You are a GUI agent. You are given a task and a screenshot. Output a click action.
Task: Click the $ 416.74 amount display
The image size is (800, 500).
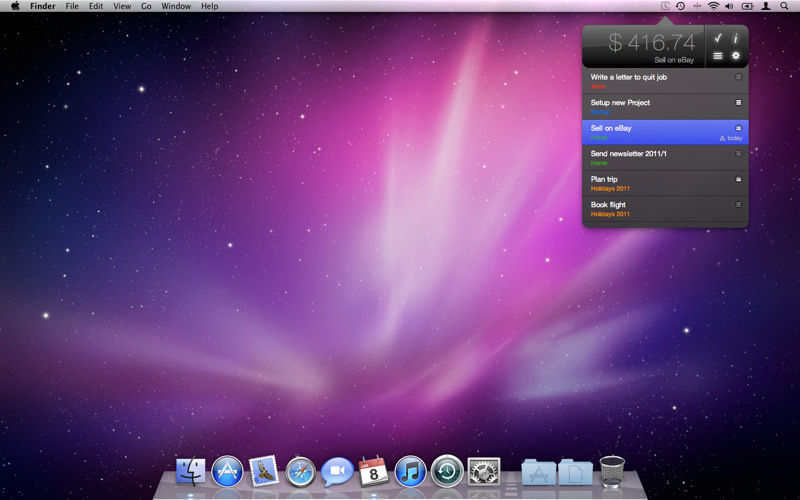(652, 42)
